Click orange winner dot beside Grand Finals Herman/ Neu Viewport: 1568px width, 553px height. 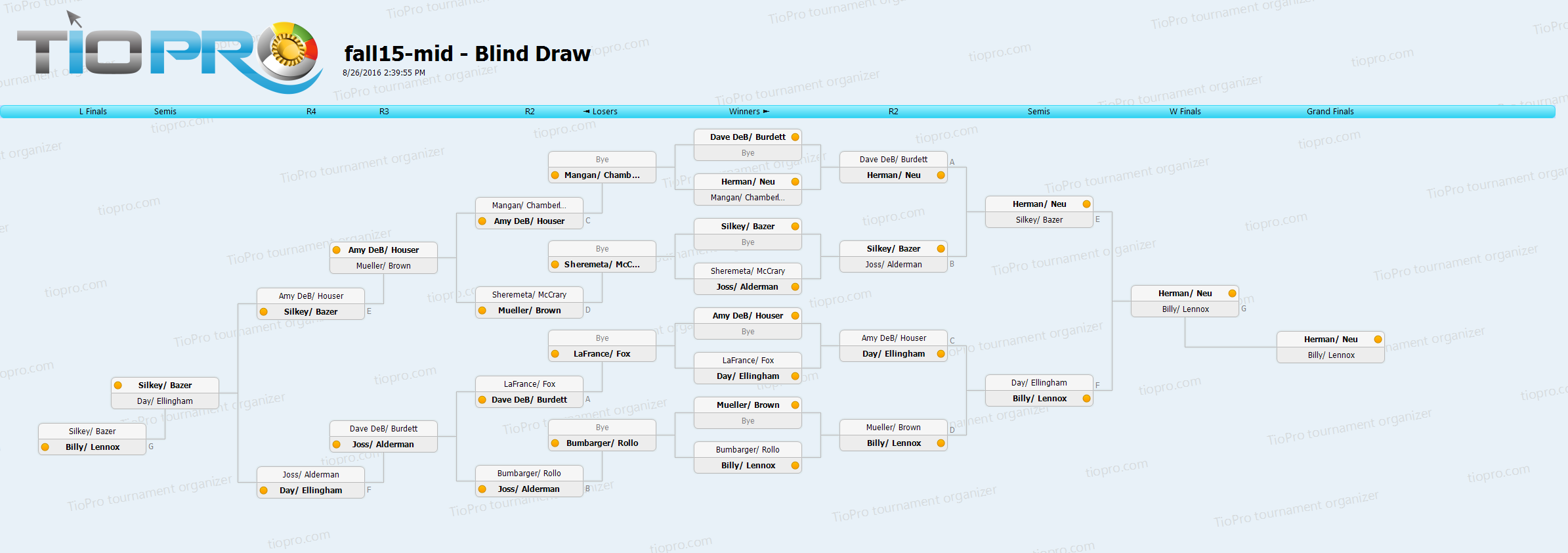click(1378, 340)
